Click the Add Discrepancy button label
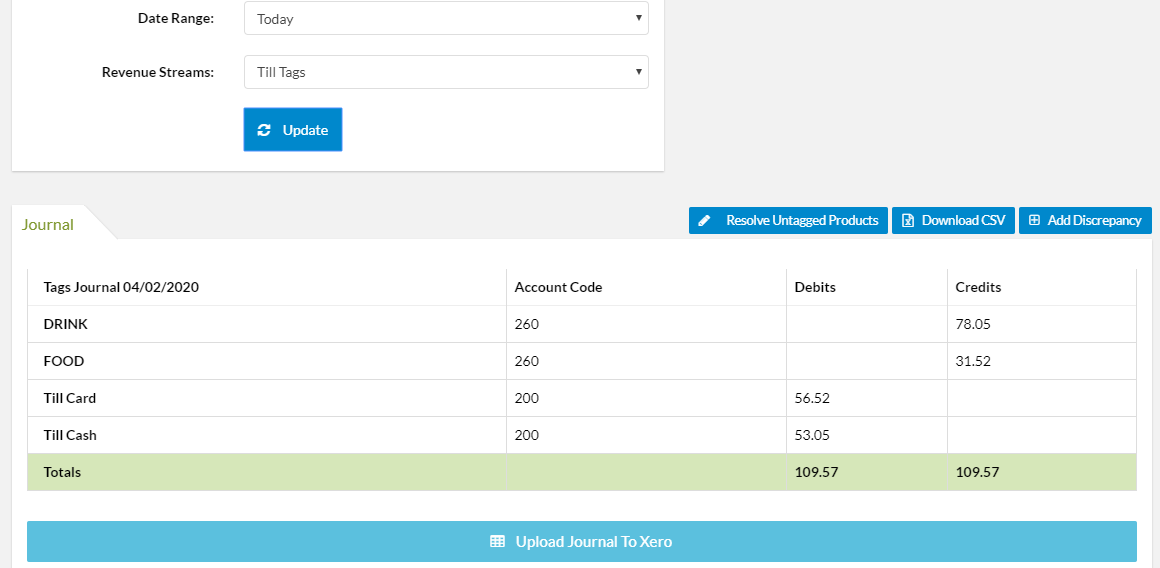This screenshot has width=1160, height=568. click(x=1094, y=220)
